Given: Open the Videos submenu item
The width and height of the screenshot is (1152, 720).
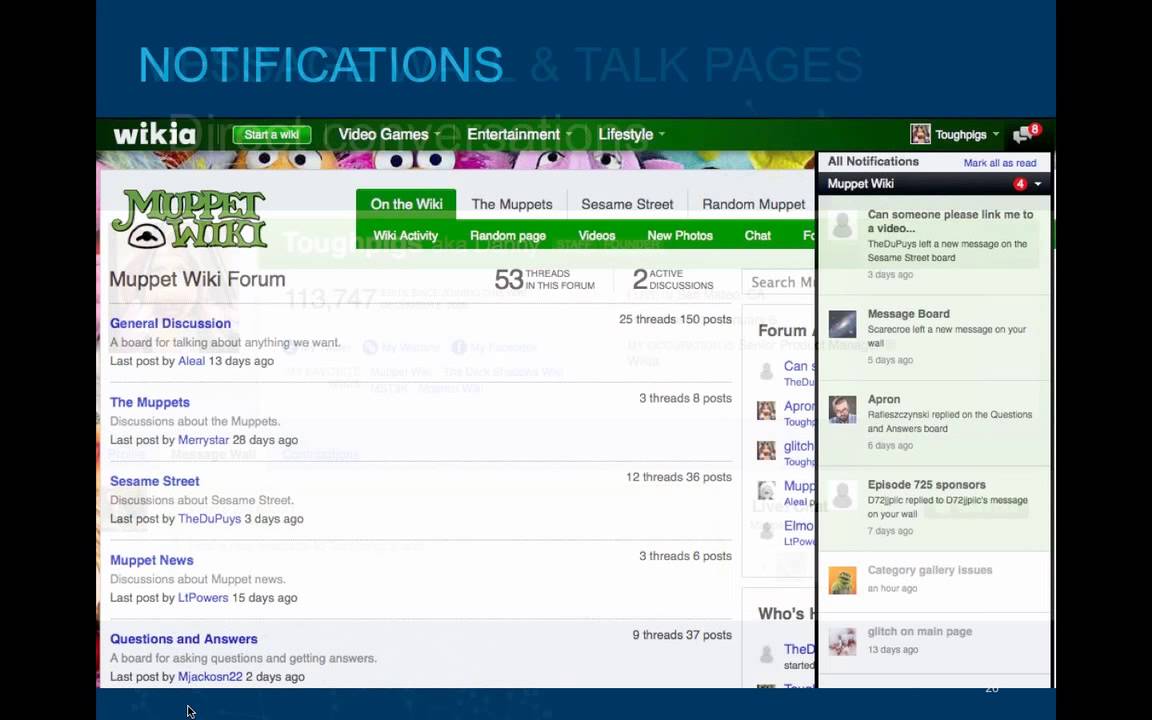Looking at the screenshot, I should pos(597,236).
